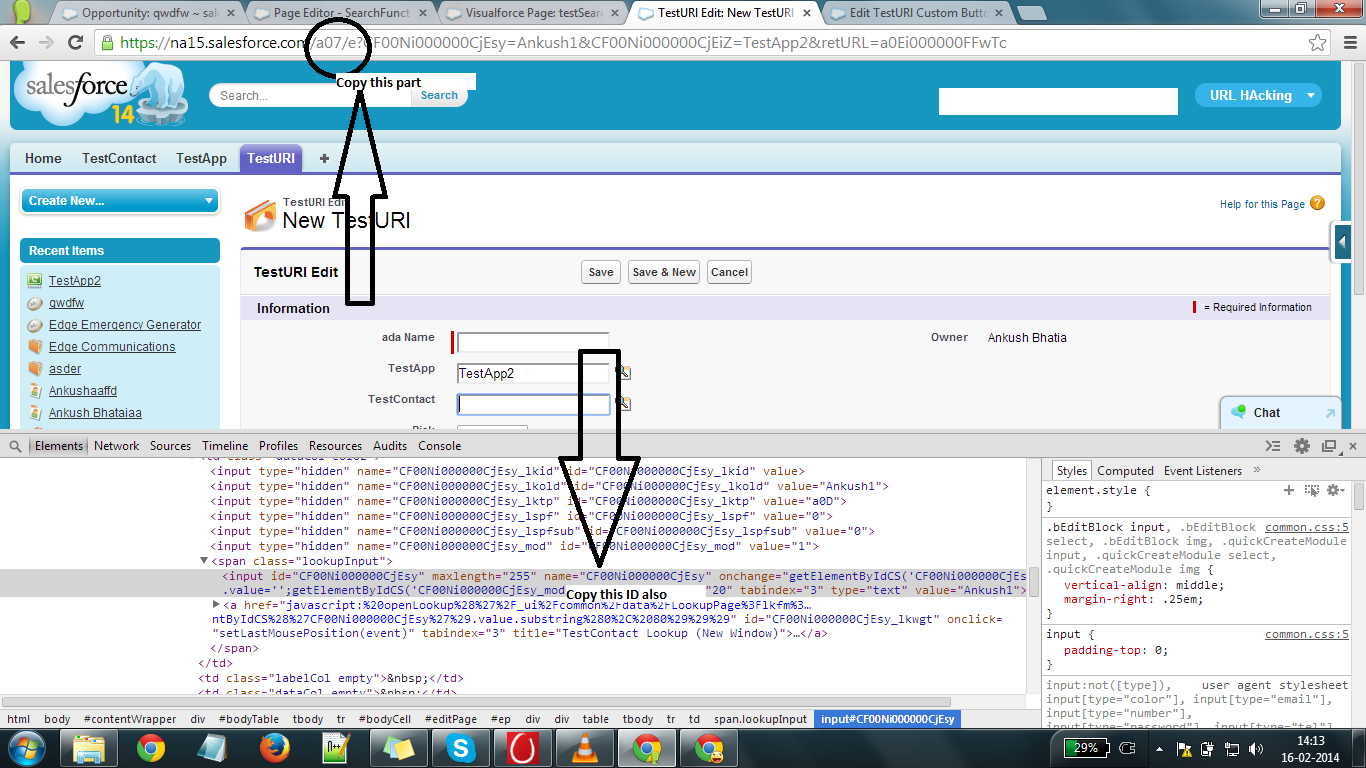Switch to the Network tab in DevTools
Image resolution: width=1366 pixels, height=768 pixels.
pyautogui.click(x=116, y=446)
